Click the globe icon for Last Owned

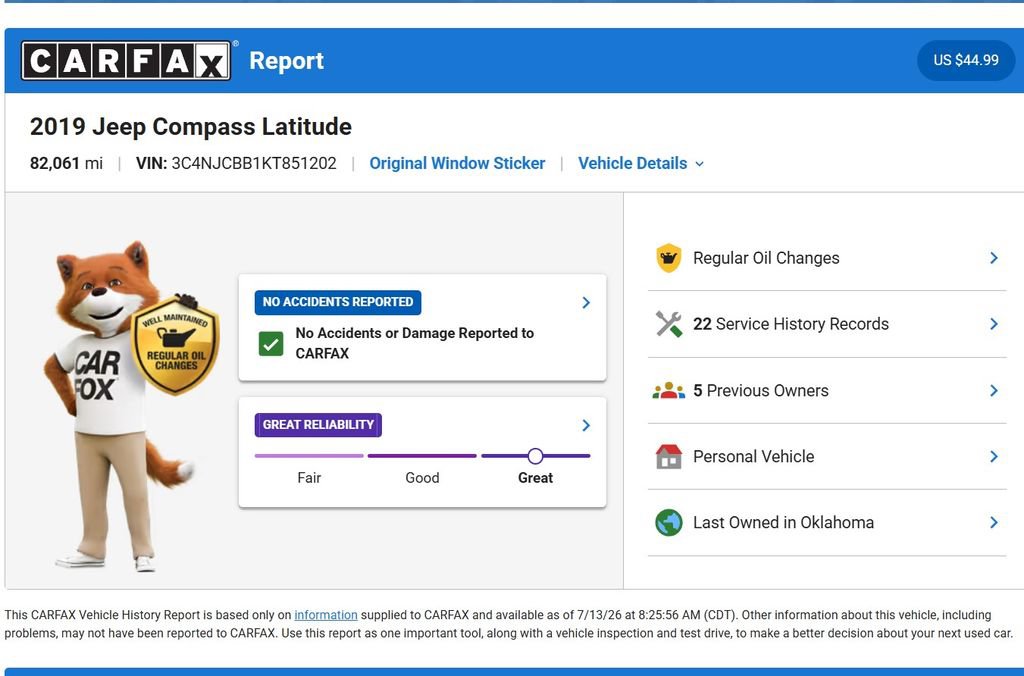[x=668, y=523]
